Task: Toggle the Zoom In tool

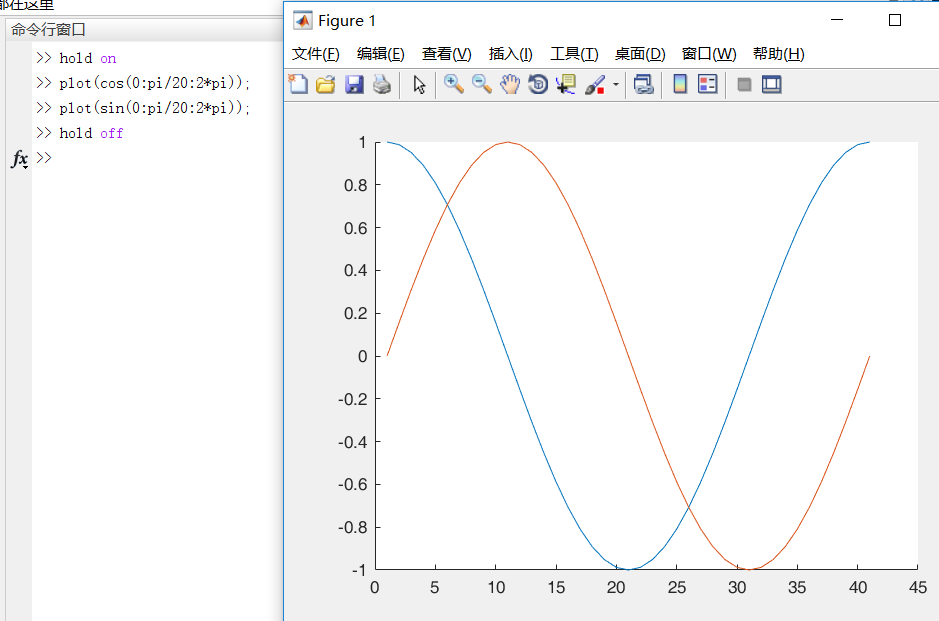Action: coord(453,85)
